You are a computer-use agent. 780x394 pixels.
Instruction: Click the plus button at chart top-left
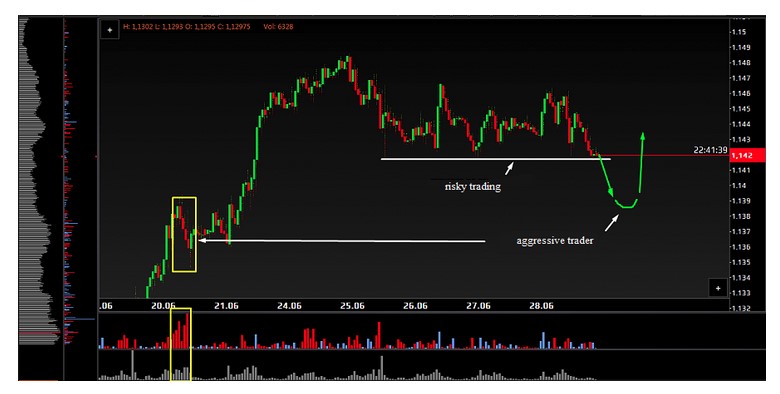(x=109, y=30)
